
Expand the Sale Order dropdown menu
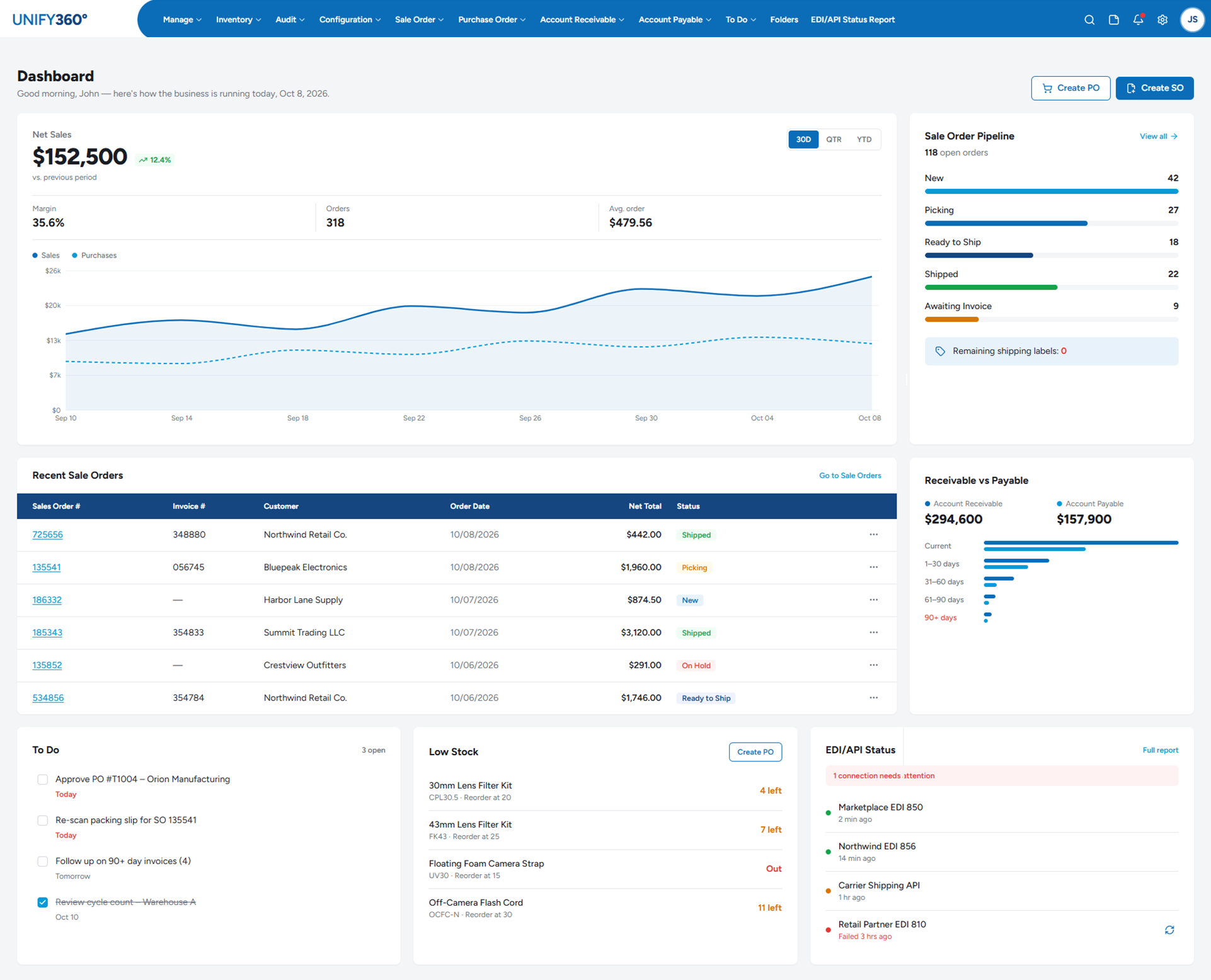419,20
